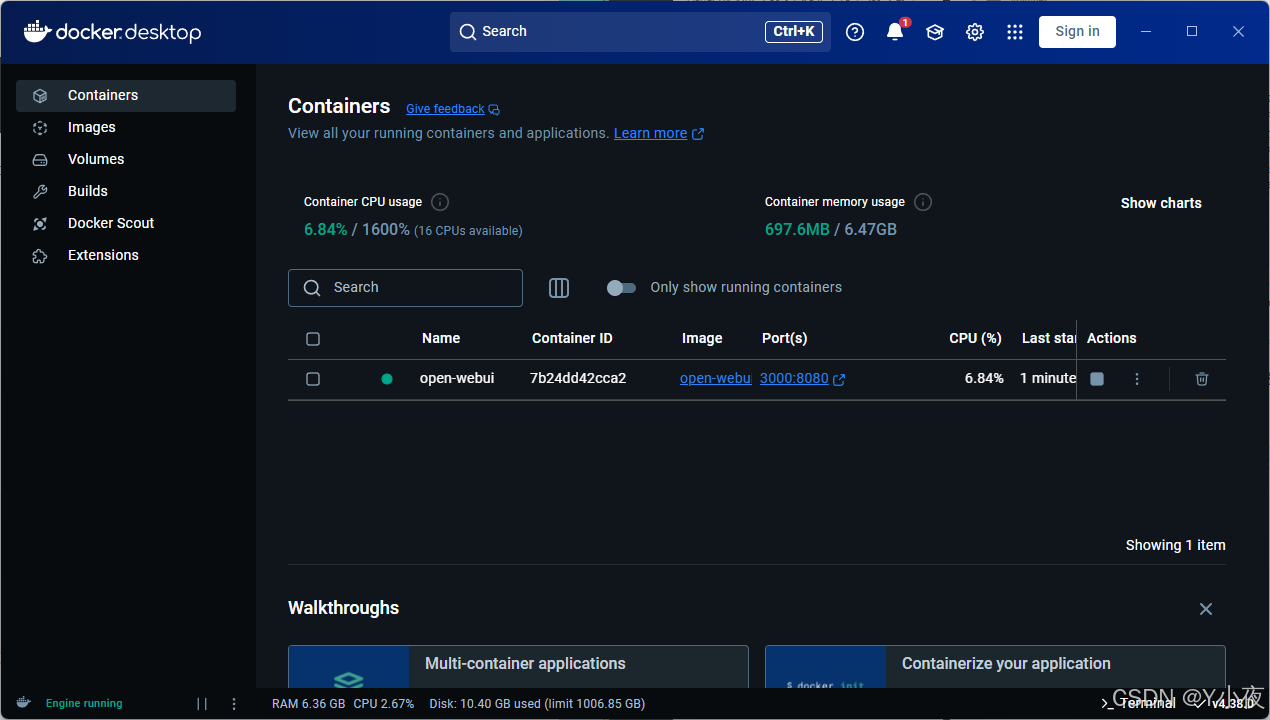Click the Engine running status text
1270x720 pixels.
(x=84, y=704)
